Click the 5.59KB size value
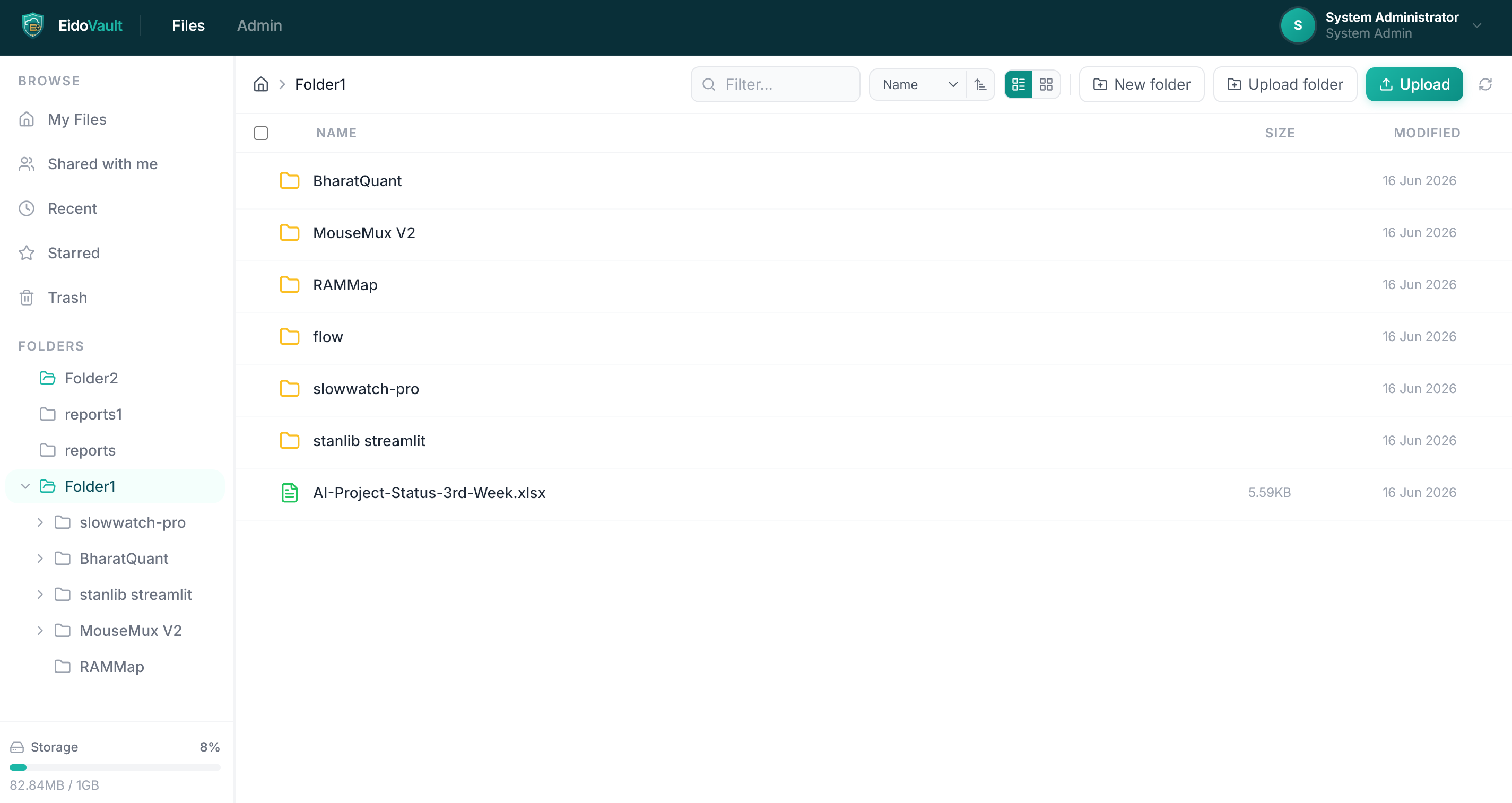Viewport: 1512px width, 803px height. coord(1269,493)
